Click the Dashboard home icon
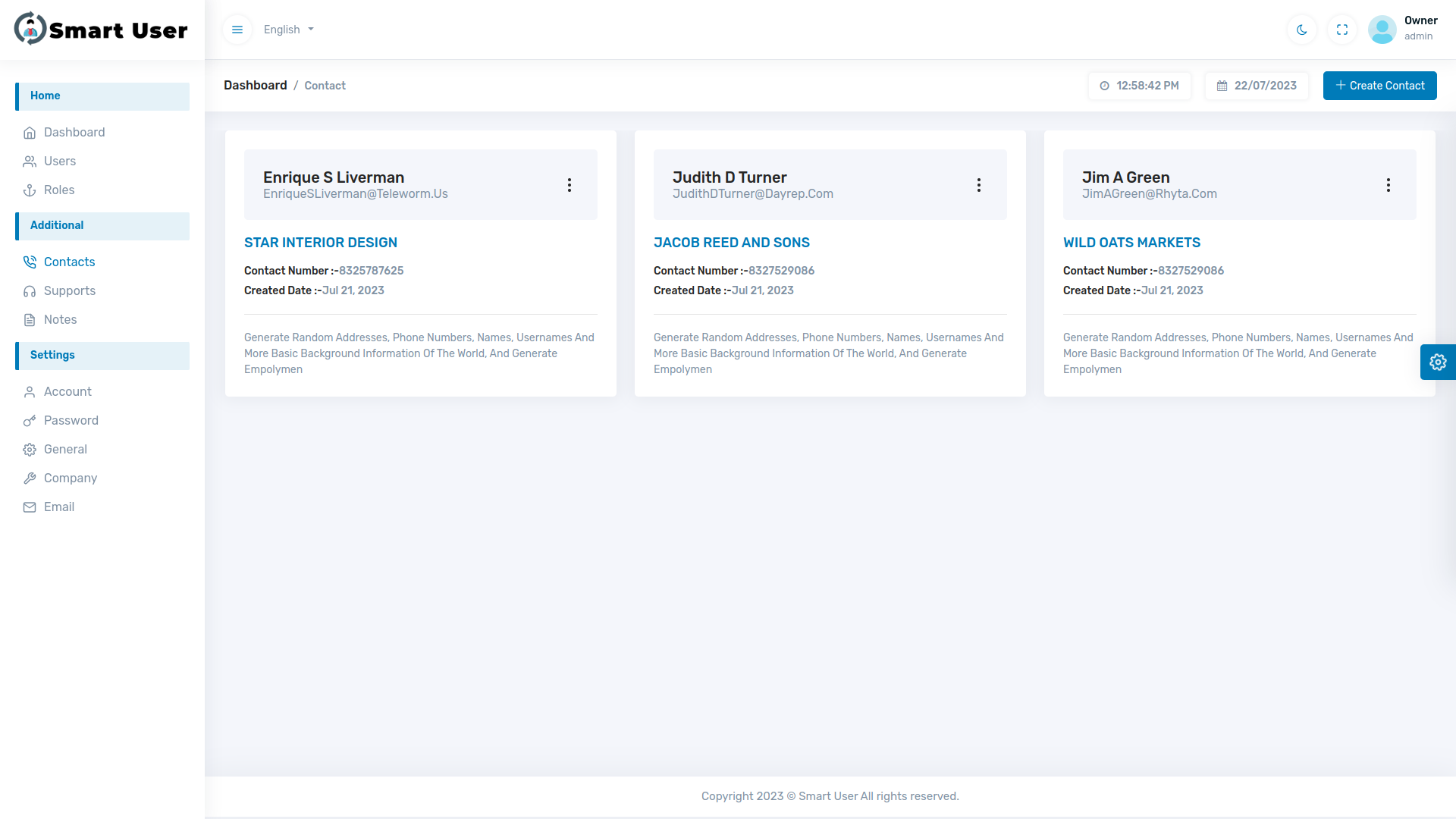The height and width of the screenshot is (819, 1456). click(30, 132)
